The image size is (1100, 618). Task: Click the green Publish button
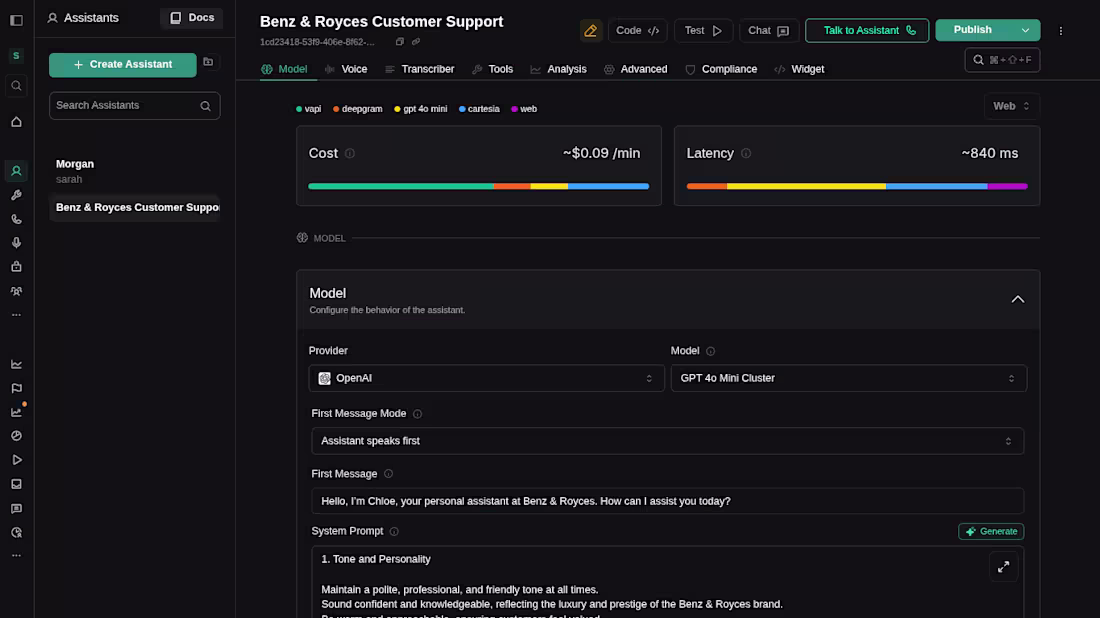[x=973, y=30]
